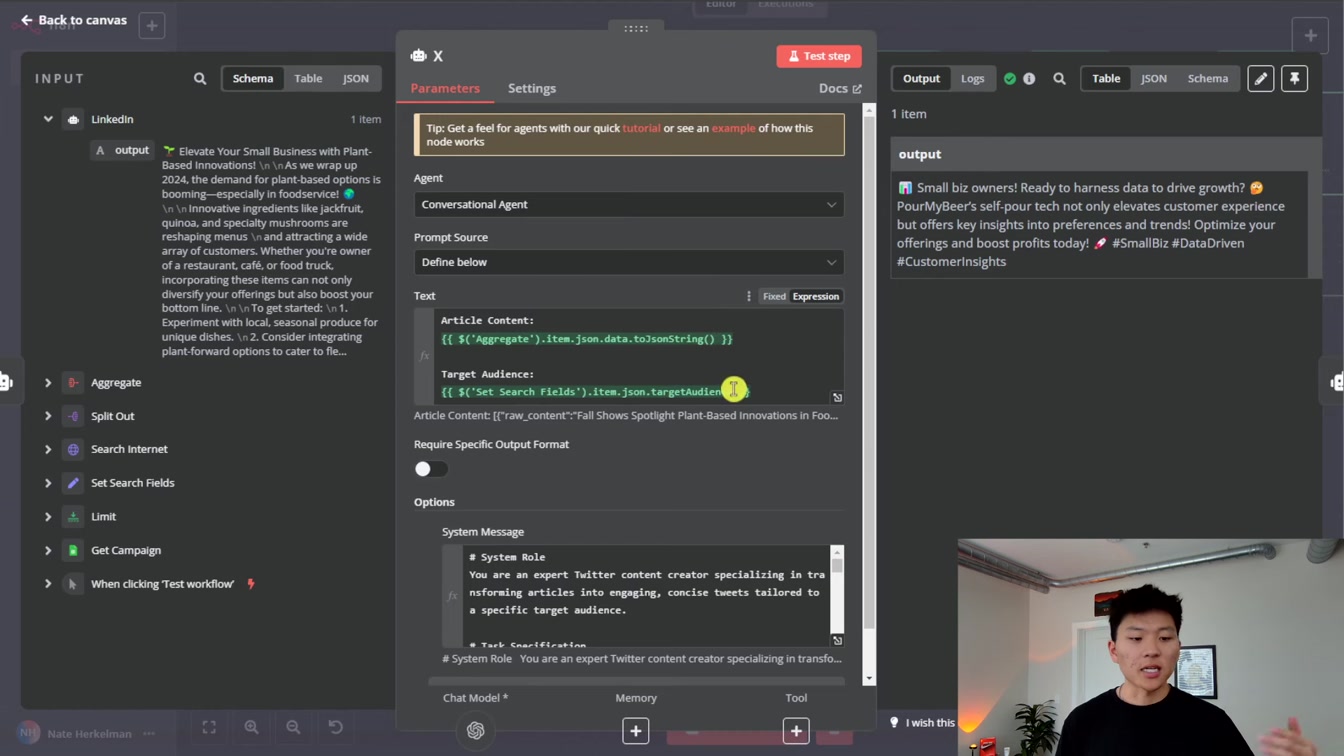Open Text field options three-dot menu
This screenshot has width=1344, height=756.
(748, 296)
